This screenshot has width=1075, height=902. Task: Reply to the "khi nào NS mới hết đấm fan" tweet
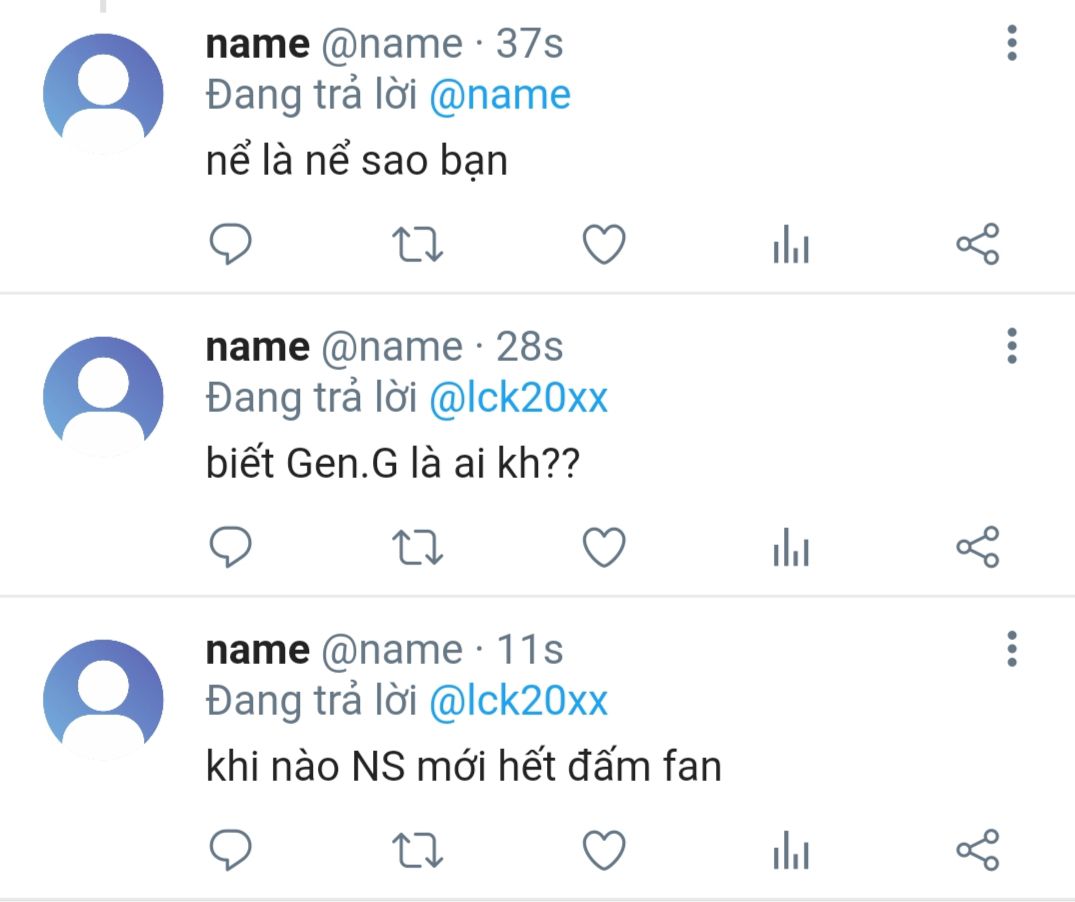230,850
